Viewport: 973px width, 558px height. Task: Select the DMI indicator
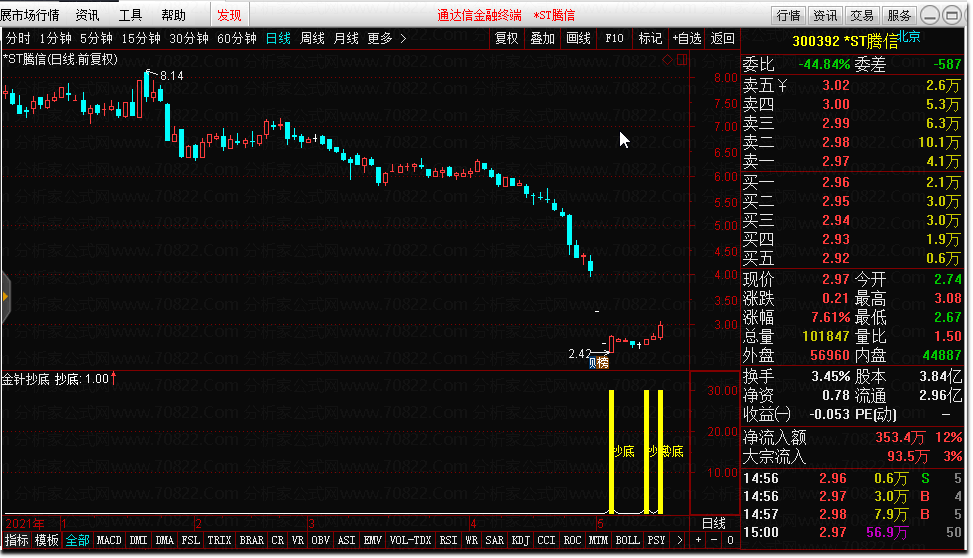click(138, 540)
